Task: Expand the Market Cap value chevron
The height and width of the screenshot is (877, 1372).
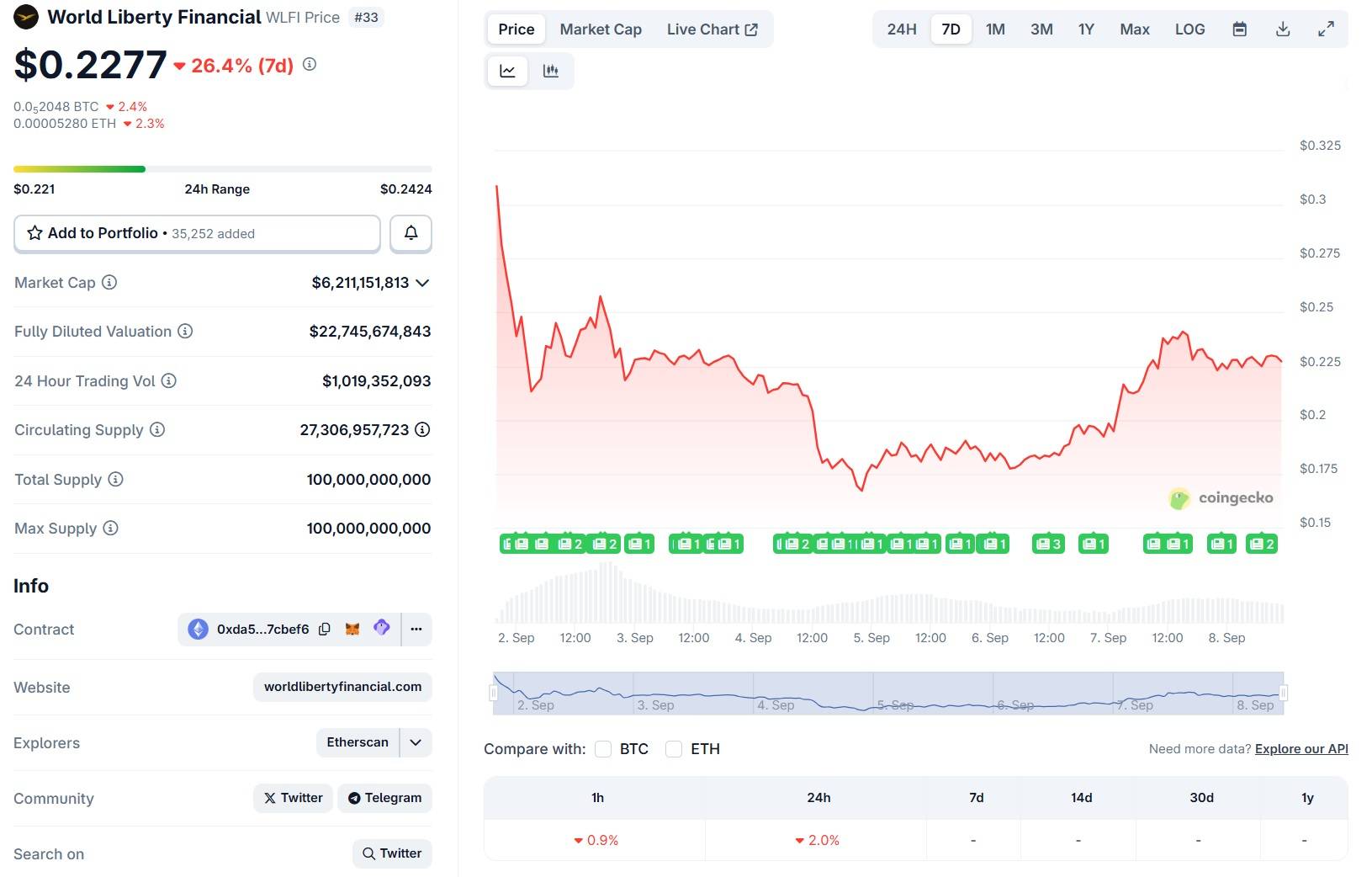Action: coord(423,283)
